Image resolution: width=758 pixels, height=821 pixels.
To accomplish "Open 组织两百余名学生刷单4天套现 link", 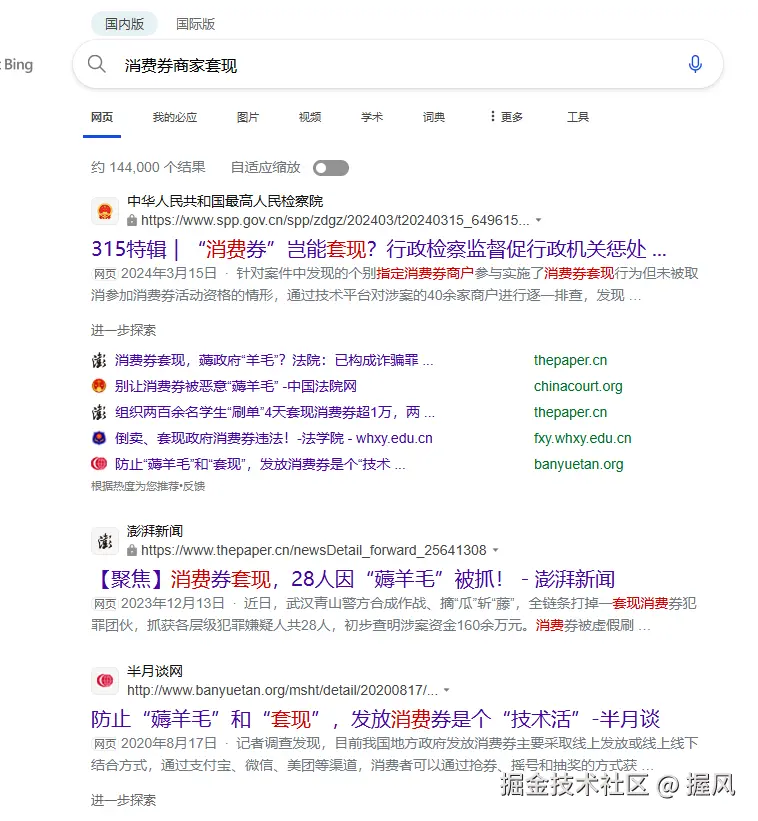I will [x=275, y=413].
